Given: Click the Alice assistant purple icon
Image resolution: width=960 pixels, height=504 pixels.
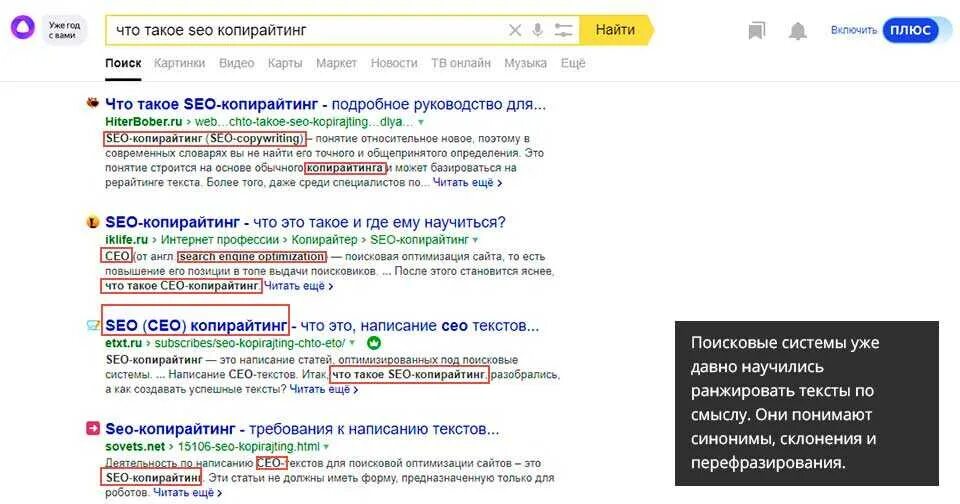Looking at the screenshot, I should click(x=23, y=29).
